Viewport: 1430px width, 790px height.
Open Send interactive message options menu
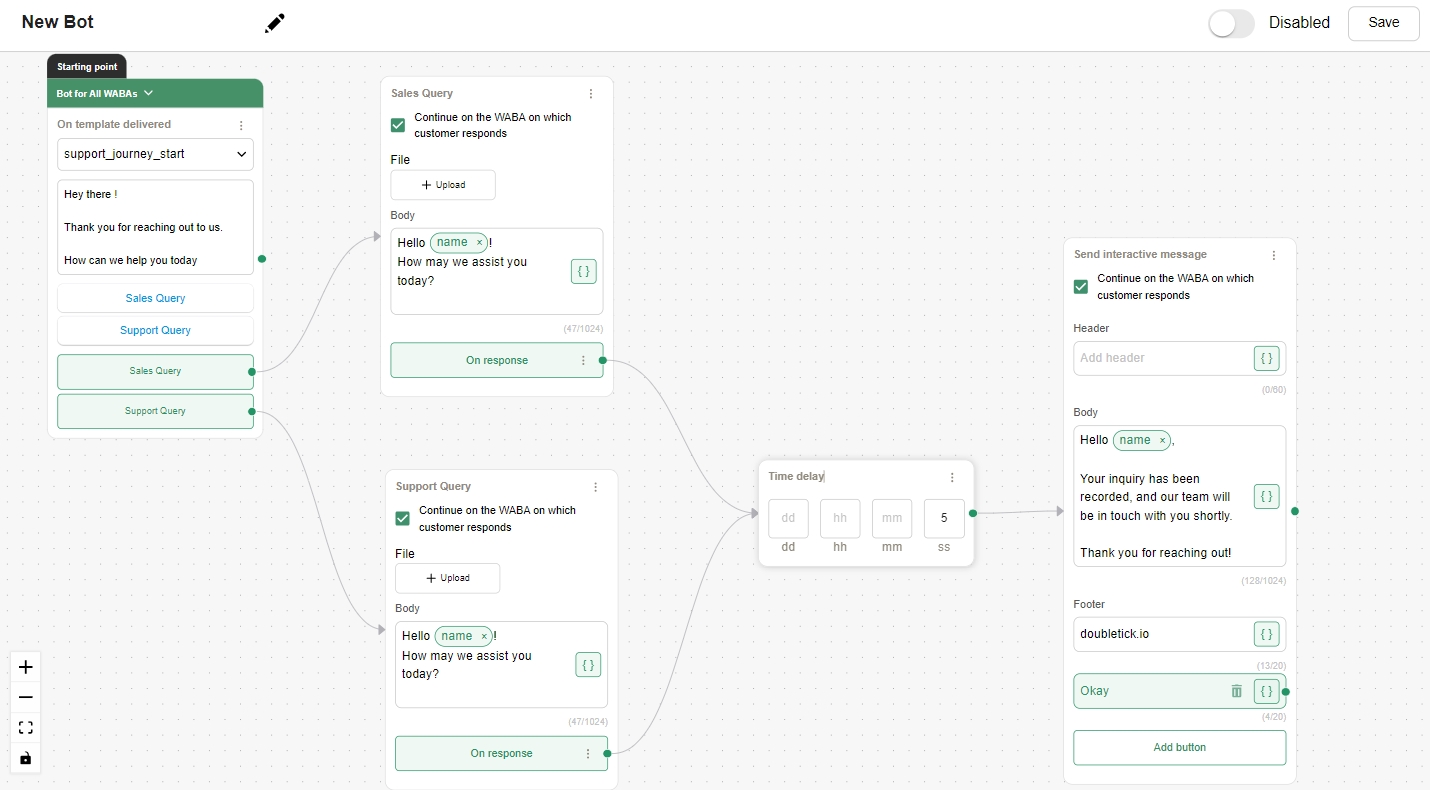(1273, 255)
